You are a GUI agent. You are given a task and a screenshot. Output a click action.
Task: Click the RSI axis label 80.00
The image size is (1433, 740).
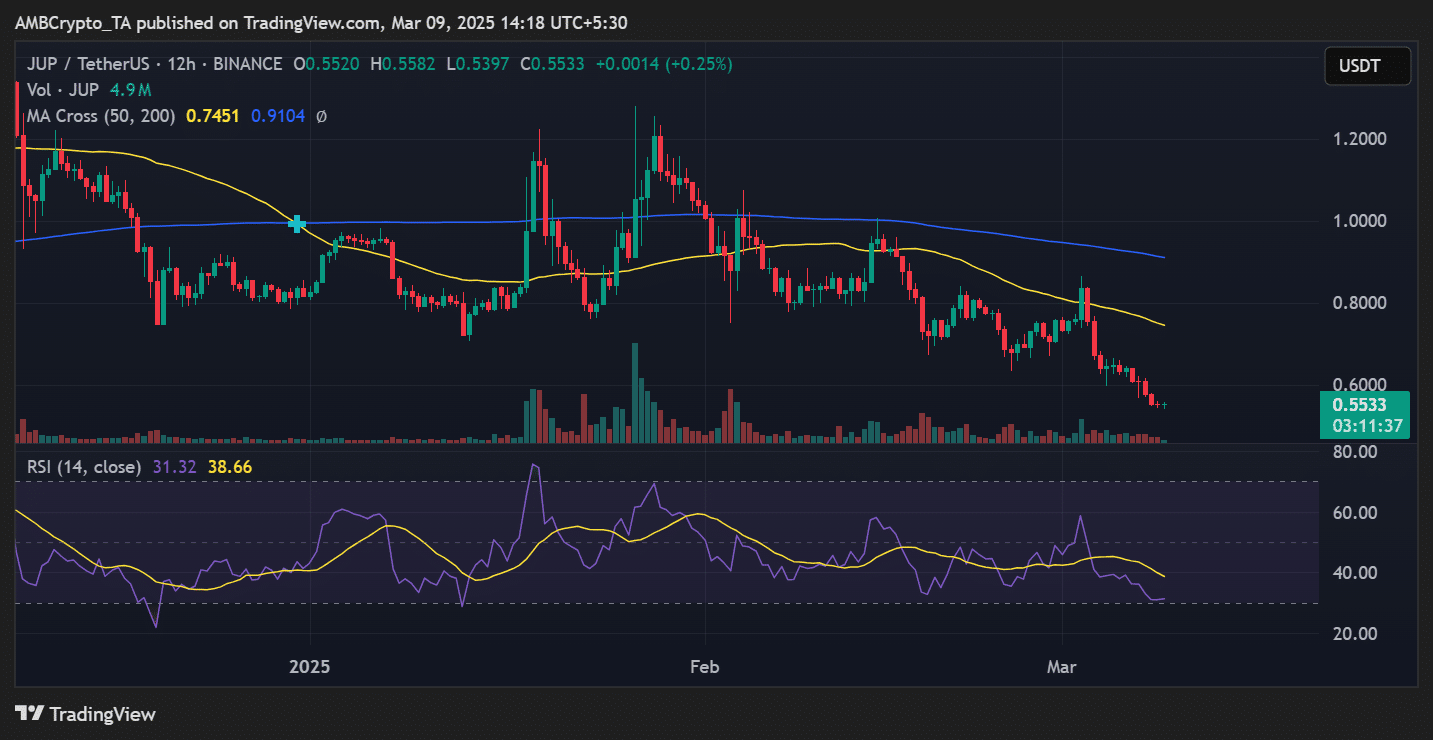point(1356,452)
